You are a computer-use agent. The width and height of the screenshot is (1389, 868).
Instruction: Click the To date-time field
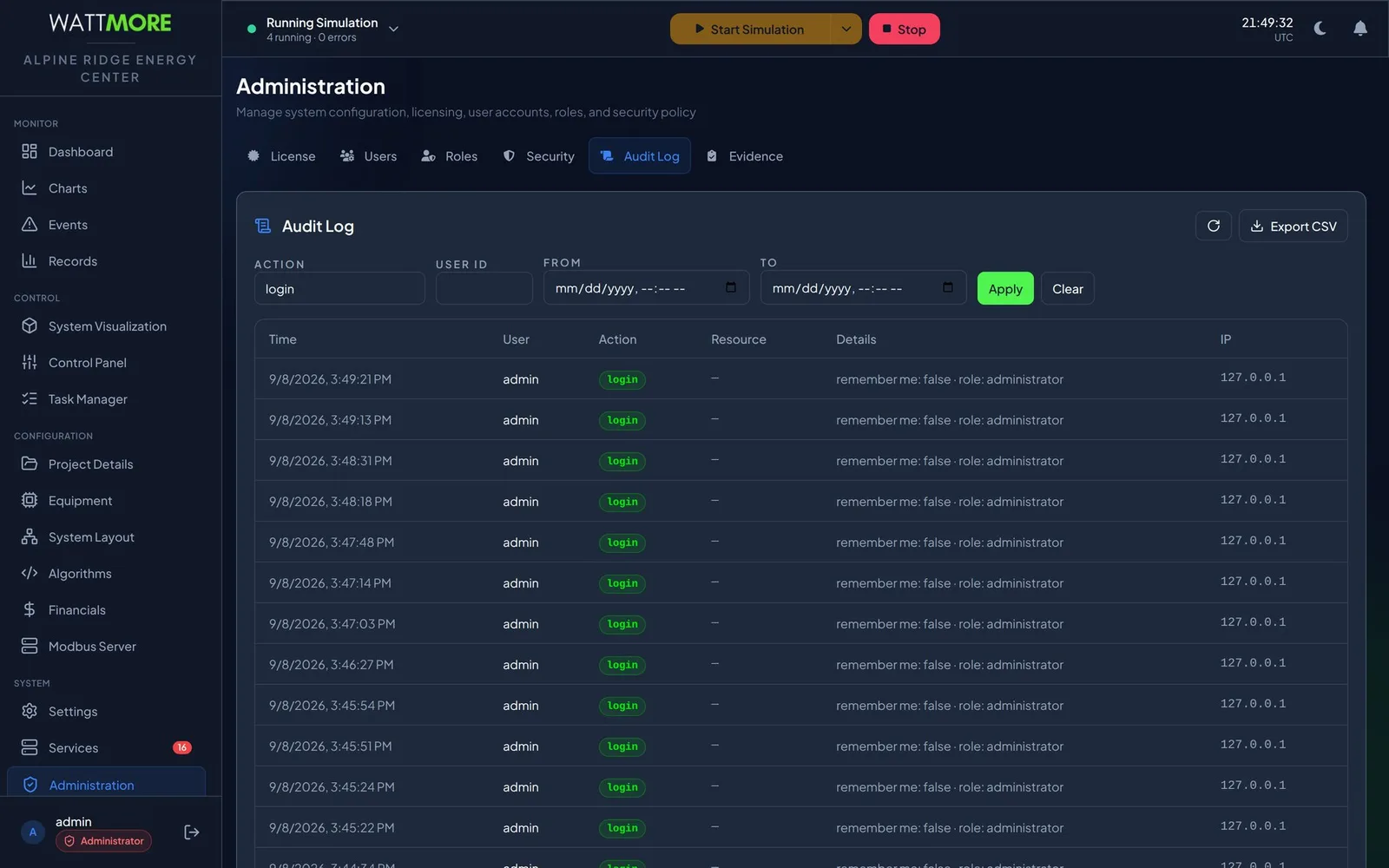864,288
